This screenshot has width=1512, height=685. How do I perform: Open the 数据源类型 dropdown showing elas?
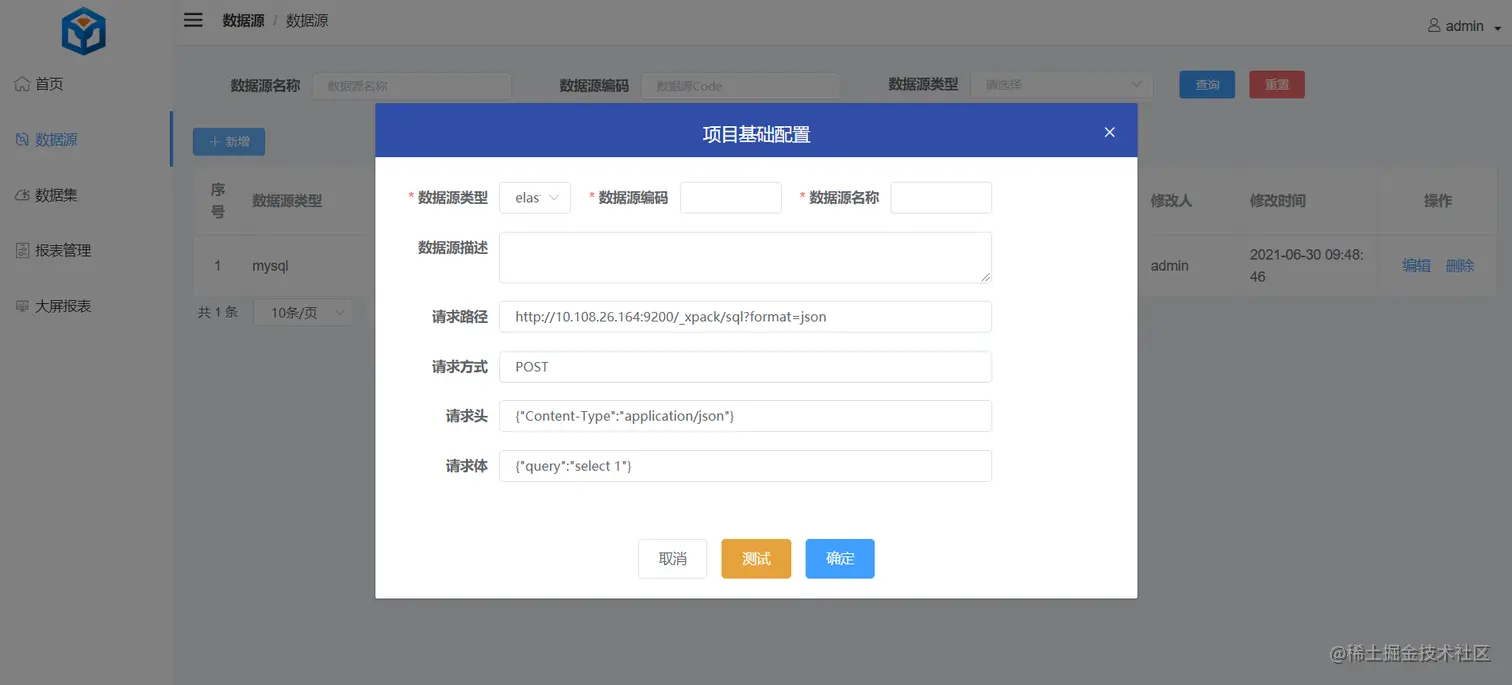tap(536, 197)
